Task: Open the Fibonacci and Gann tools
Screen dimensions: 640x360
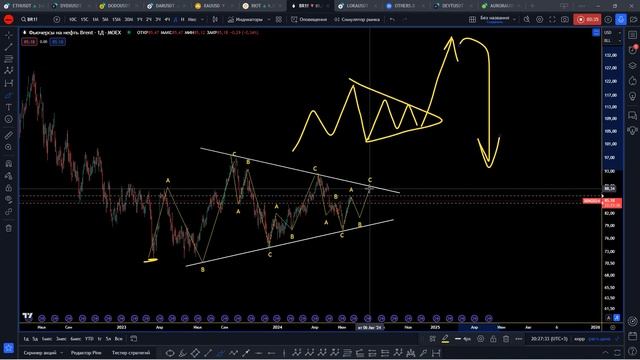Action: tap(9, 59)
